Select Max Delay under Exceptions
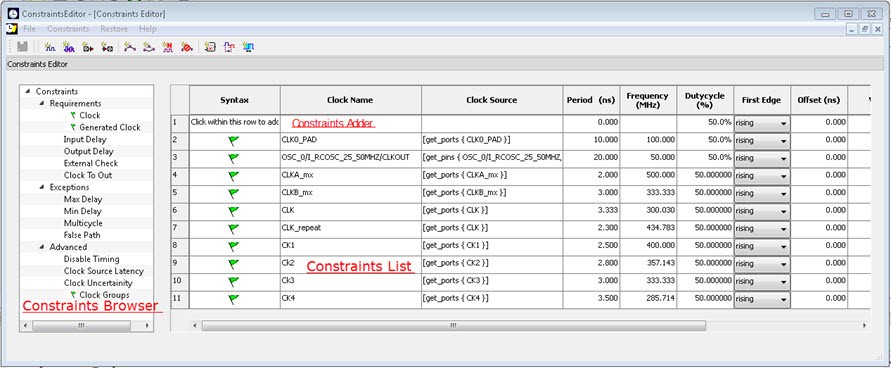The height and width of the screenshot is (368, 891). click(x=82, y=199)
